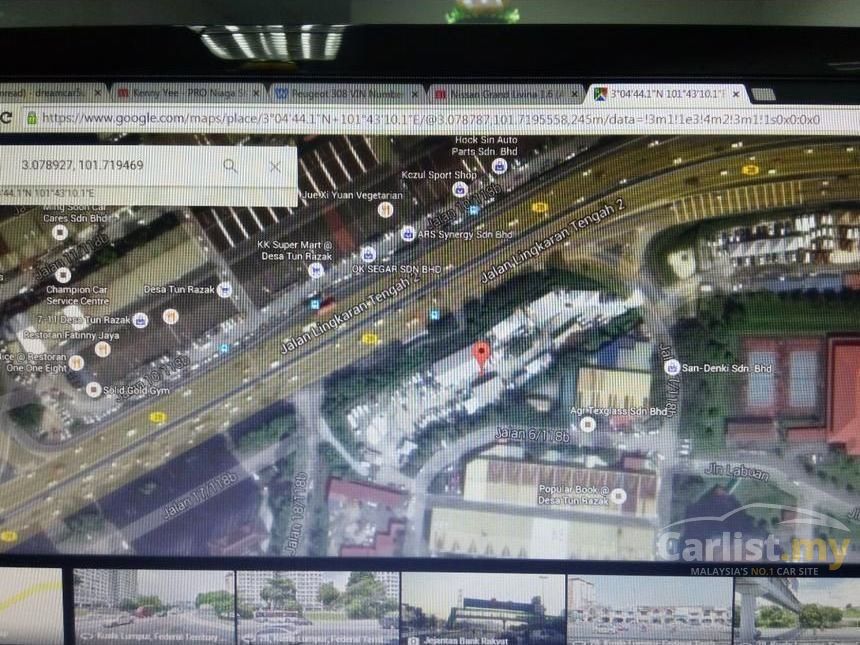Click the Jue Xi Yuan Vegetarian restaurant icon
The image size is (860, 645).
[x=385, y=209]
